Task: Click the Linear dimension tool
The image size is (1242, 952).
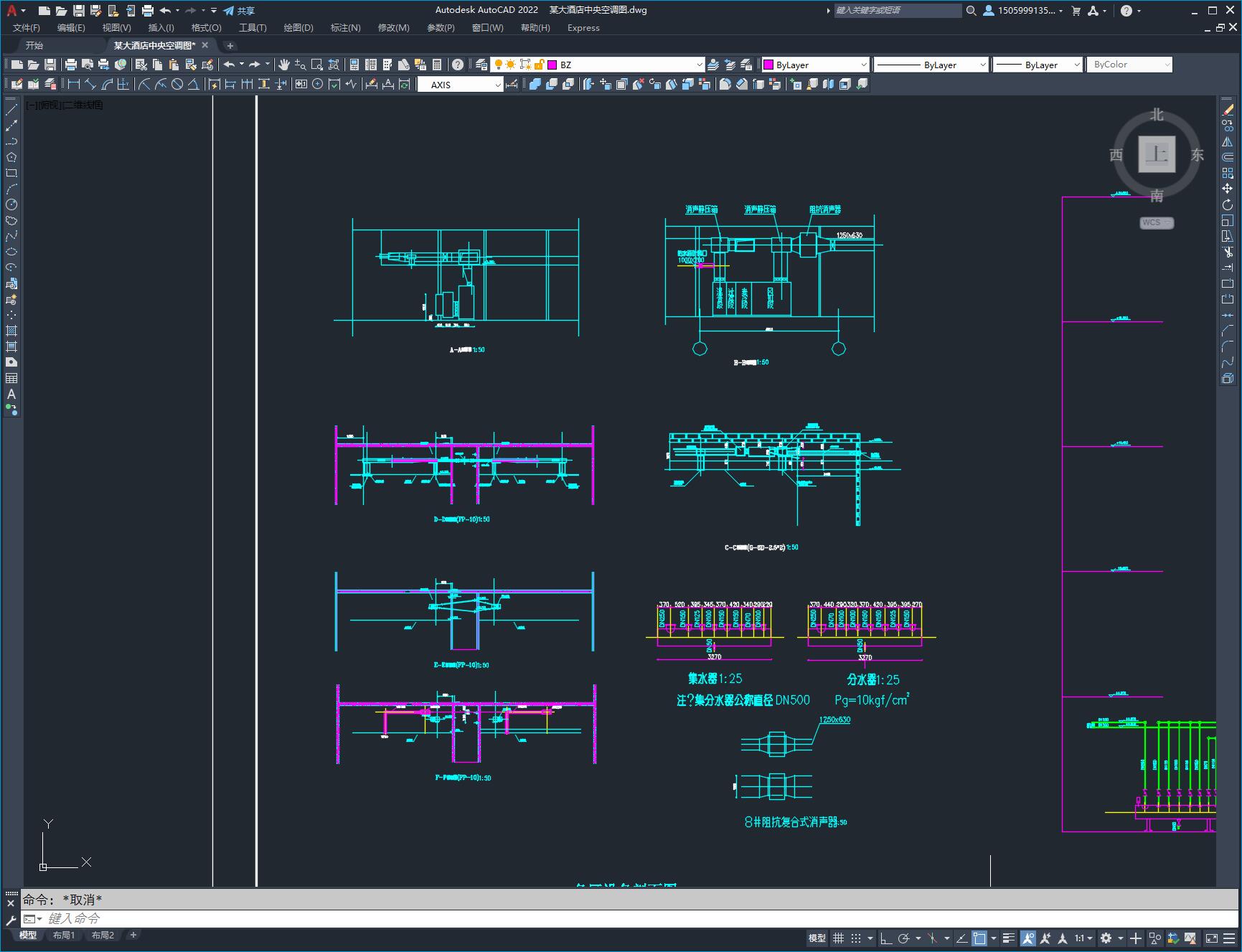Action: 73,85
